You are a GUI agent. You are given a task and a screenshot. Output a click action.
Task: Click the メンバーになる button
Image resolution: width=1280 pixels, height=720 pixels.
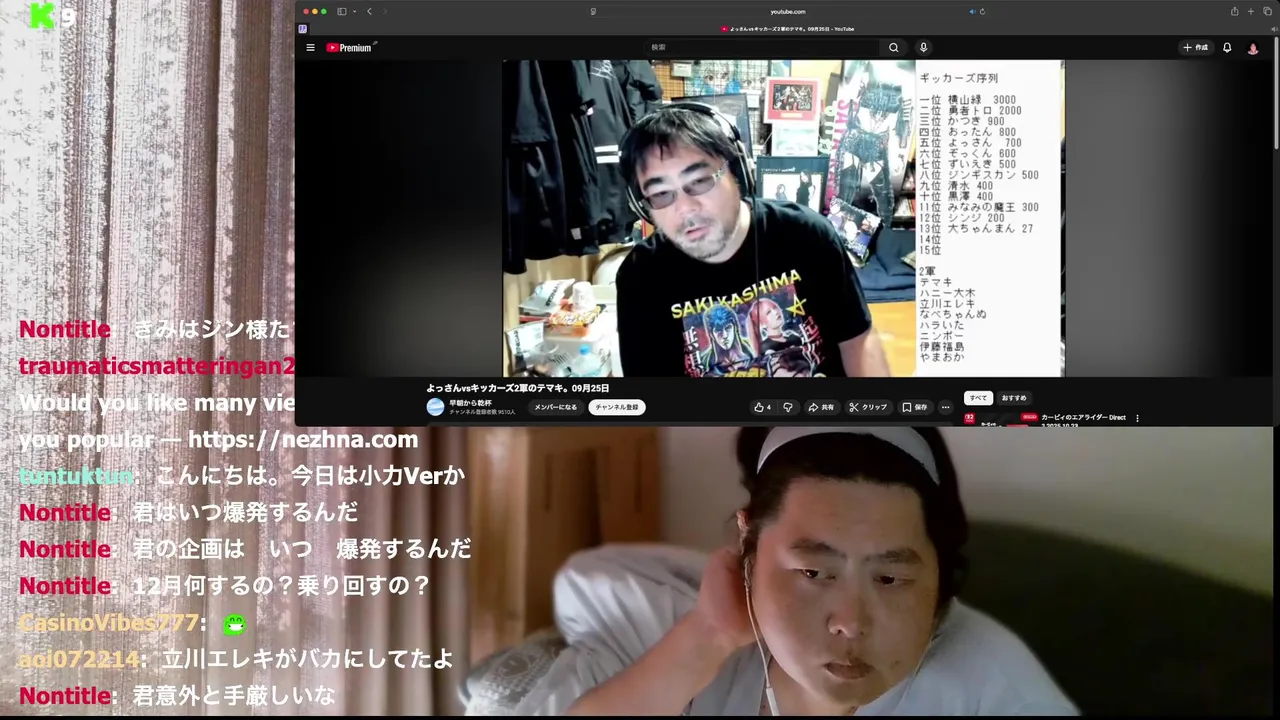pos(556,407)
